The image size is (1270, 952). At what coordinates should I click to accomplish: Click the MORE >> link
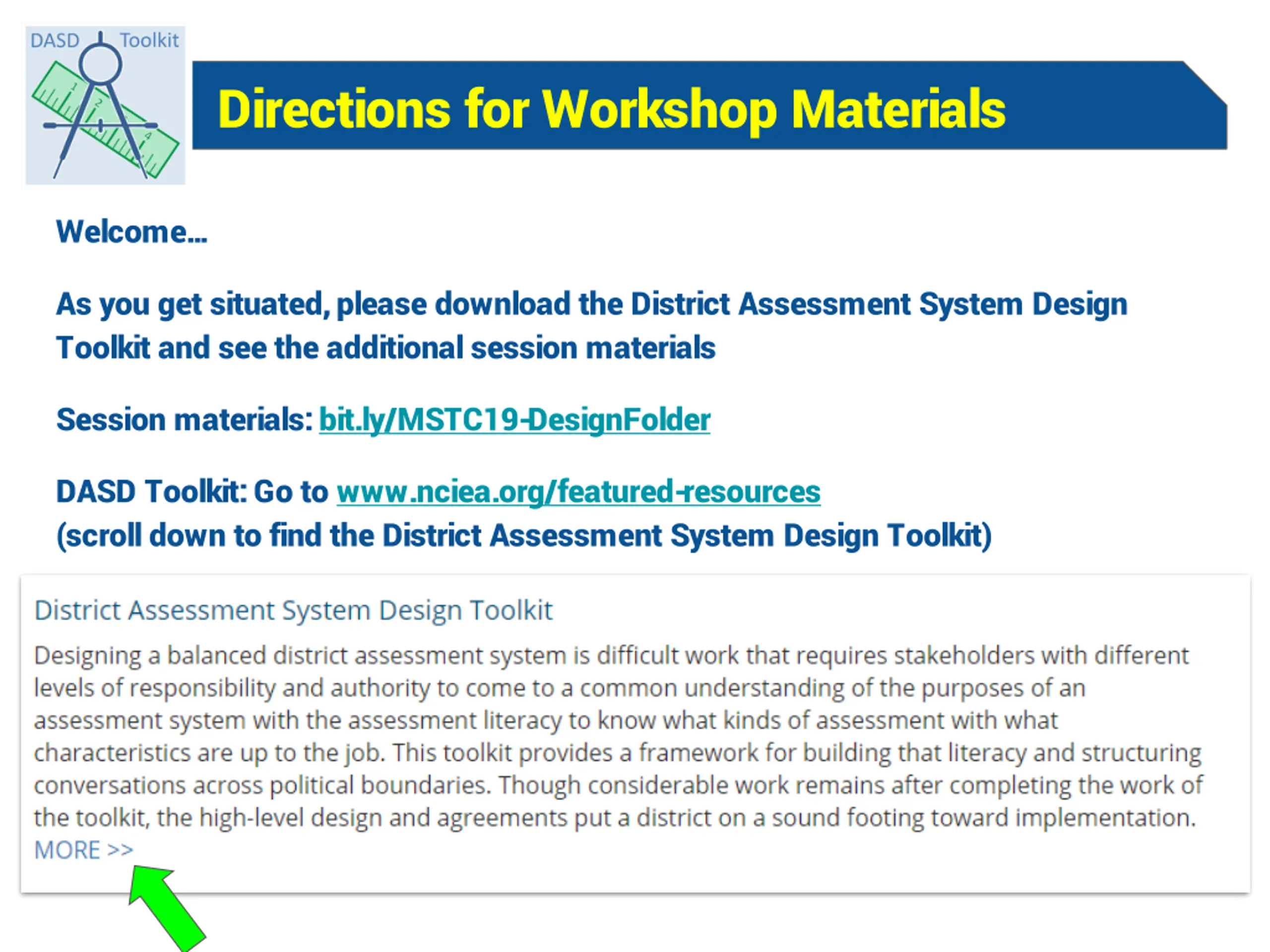tap(84, 850)
